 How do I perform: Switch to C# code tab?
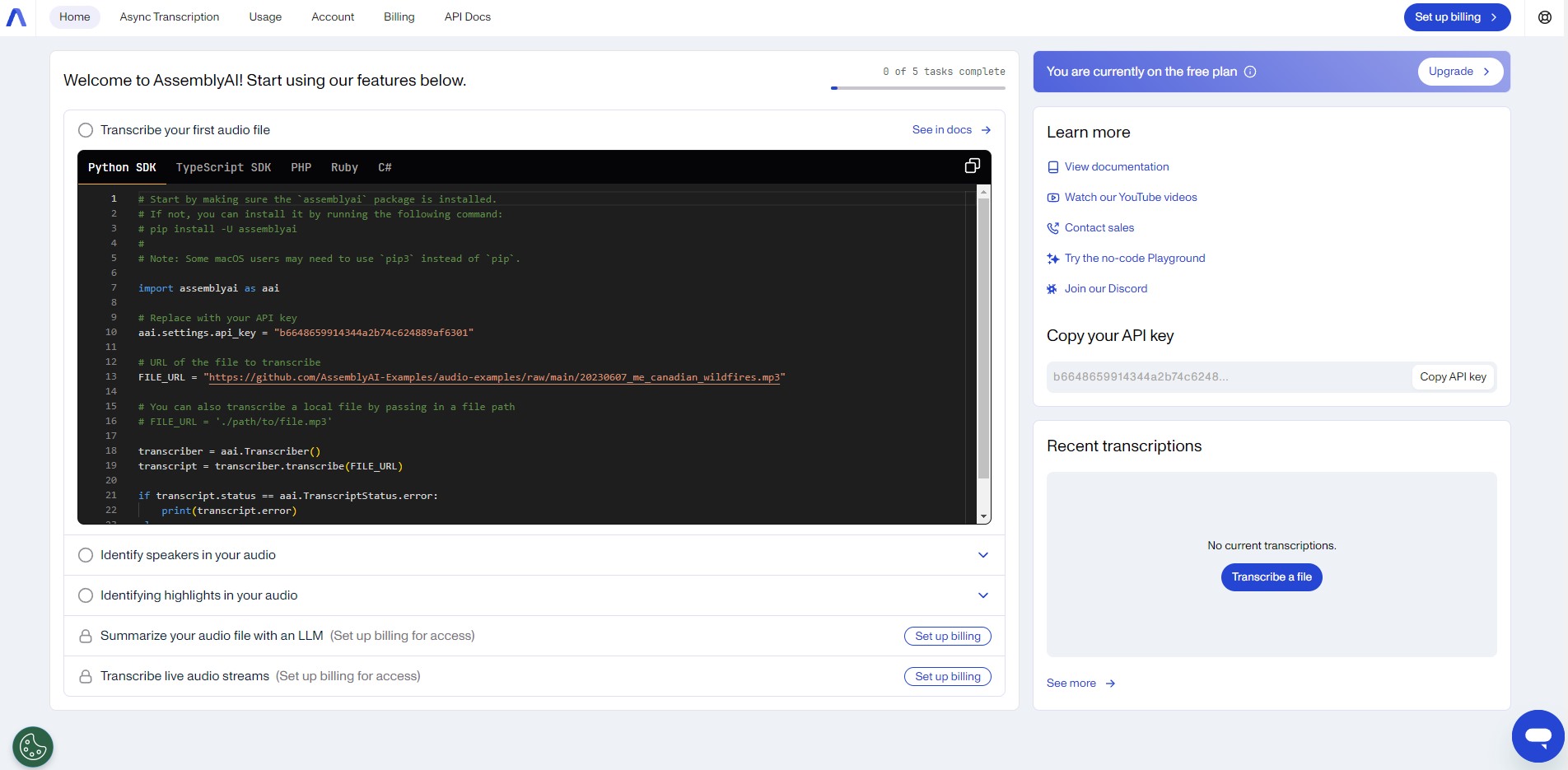(x=385, y=167)
